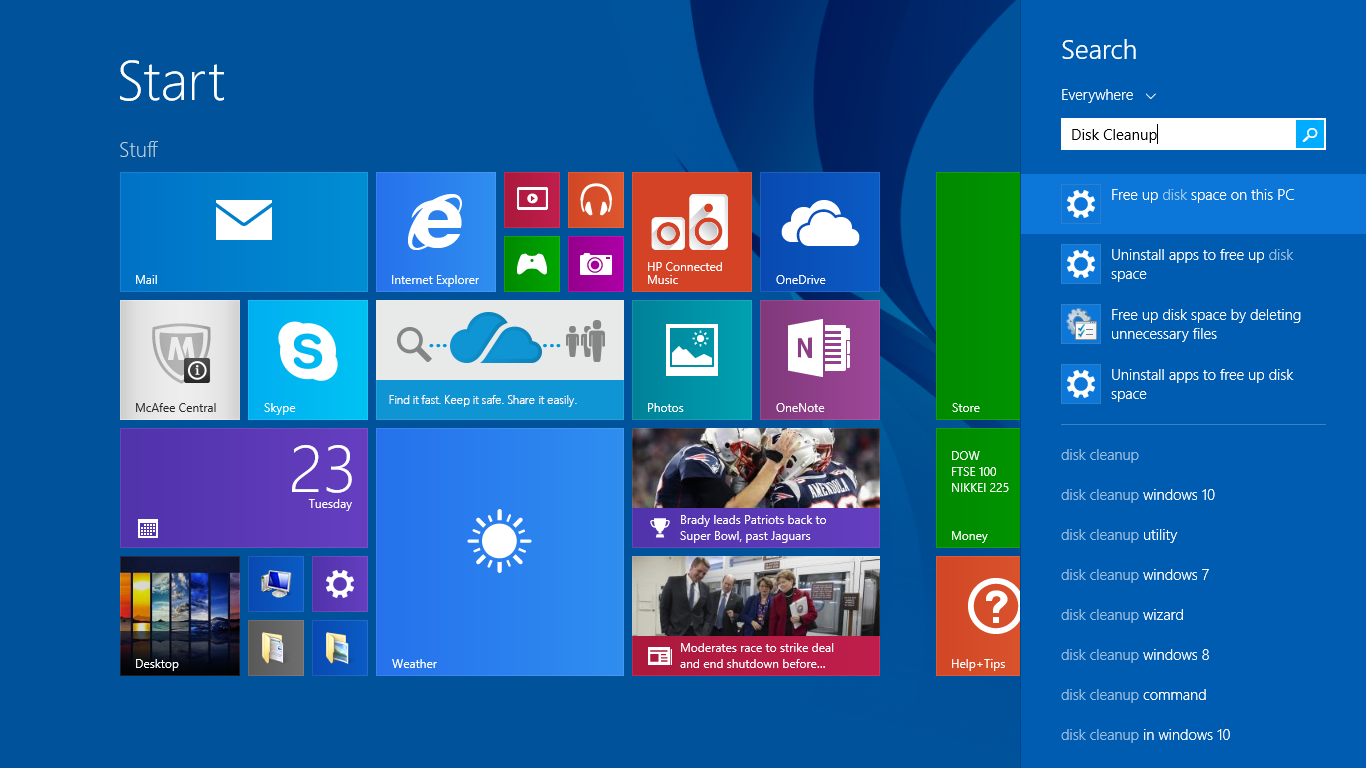This screenshot has height=768, width=1366.
Task: Expand the Everywhere search scope dropdown
Action: [1108, 95]
